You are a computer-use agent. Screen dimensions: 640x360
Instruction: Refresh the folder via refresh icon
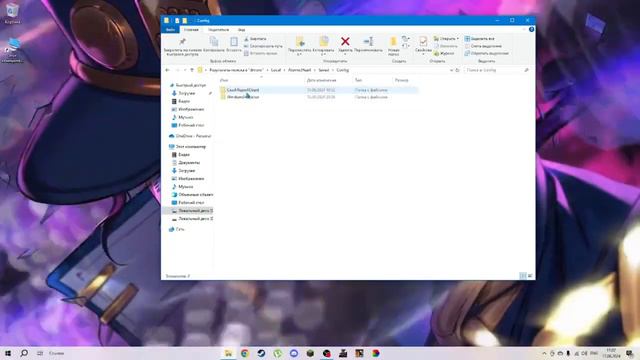tap(458, 70)
